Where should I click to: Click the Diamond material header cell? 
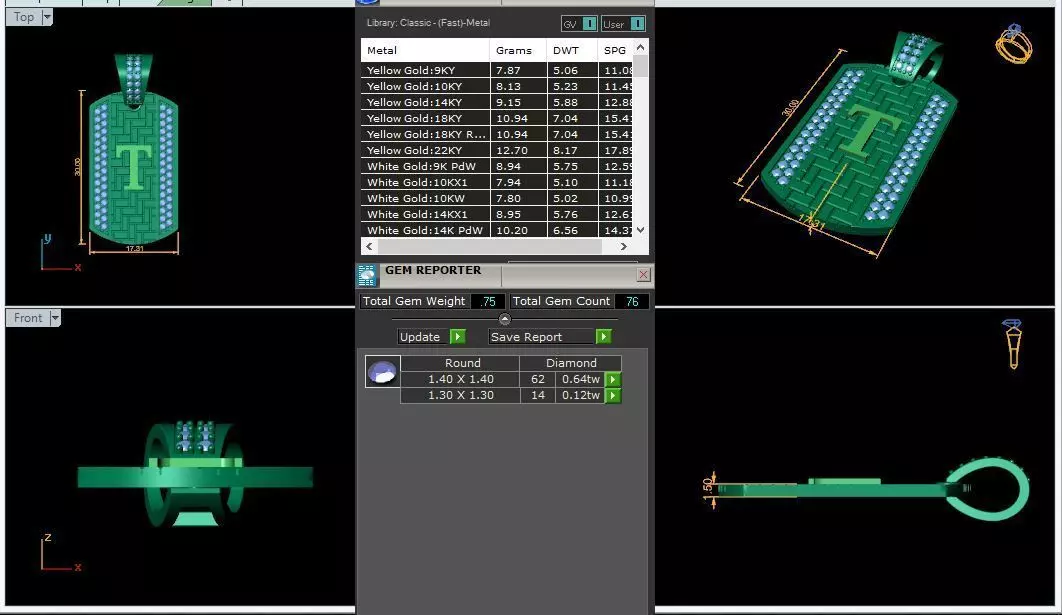click(x=571, y=363)
